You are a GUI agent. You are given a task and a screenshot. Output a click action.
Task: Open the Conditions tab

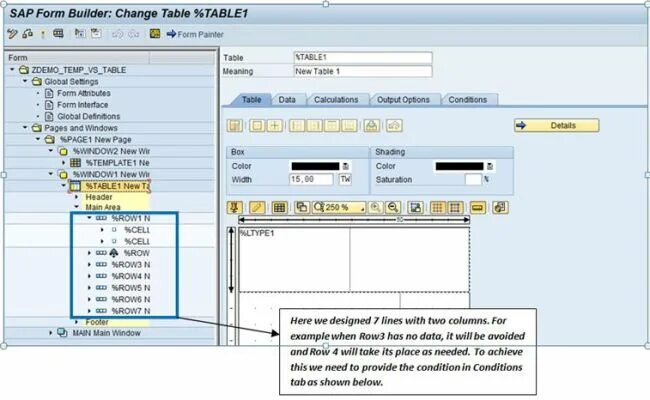click(468, 100)
